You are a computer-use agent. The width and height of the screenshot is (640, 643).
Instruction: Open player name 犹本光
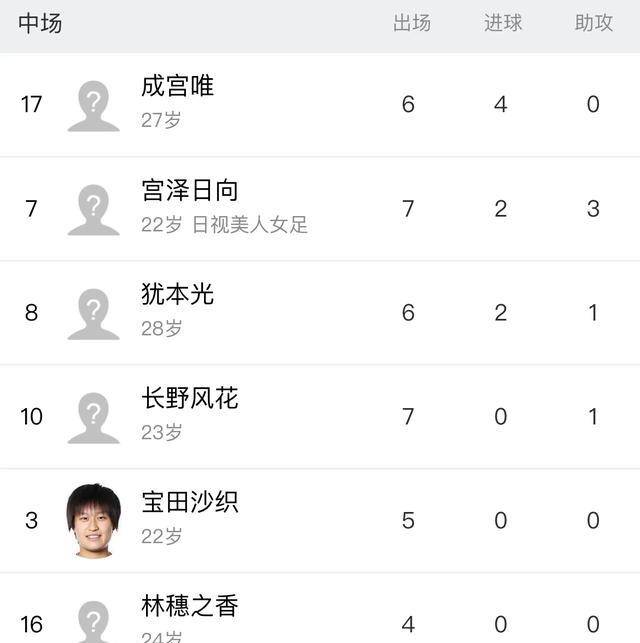point(177,294)
